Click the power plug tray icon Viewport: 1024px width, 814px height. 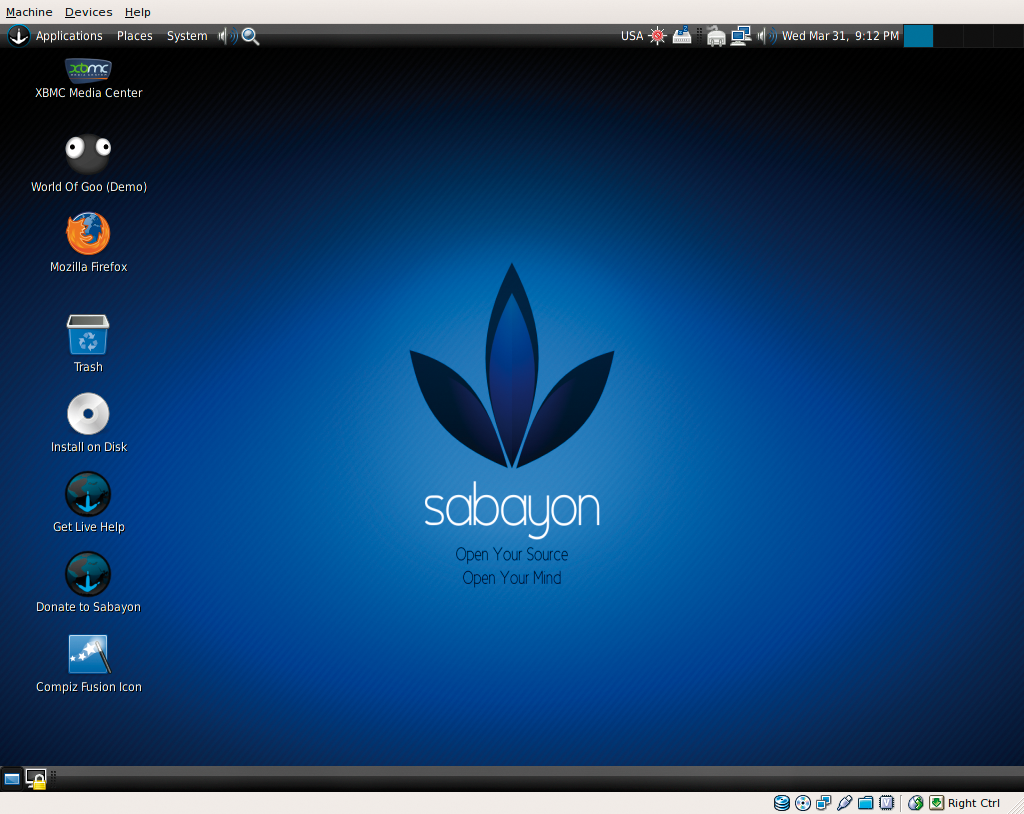716,37
